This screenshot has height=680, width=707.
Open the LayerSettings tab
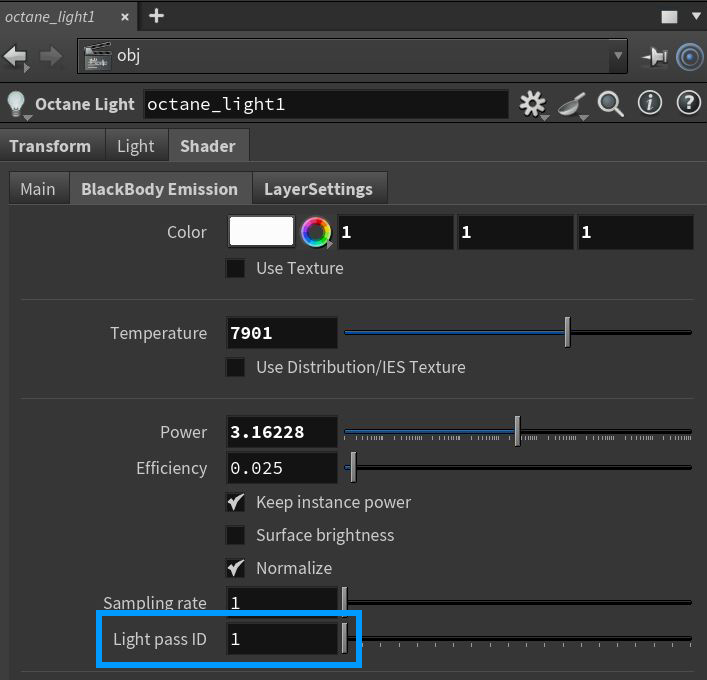(x=318, y=188)
